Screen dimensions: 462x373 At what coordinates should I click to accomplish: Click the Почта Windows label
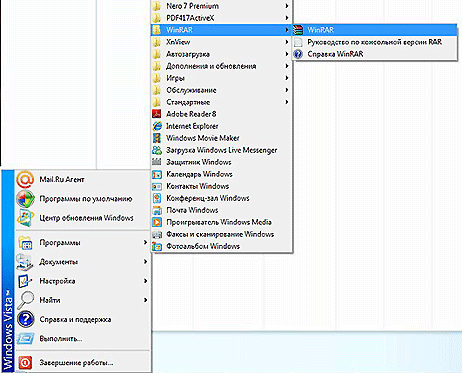[192, 210]
